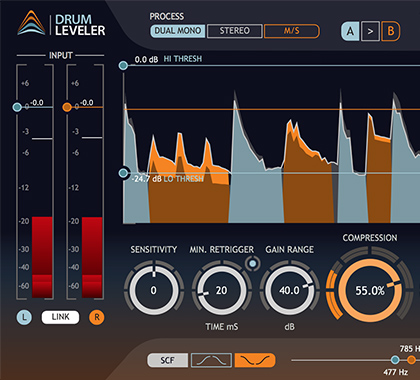The image size is (420, 380).
Task: Click the left input -0.0 readout
Action: pyautogui.click(x=37, y=102)
